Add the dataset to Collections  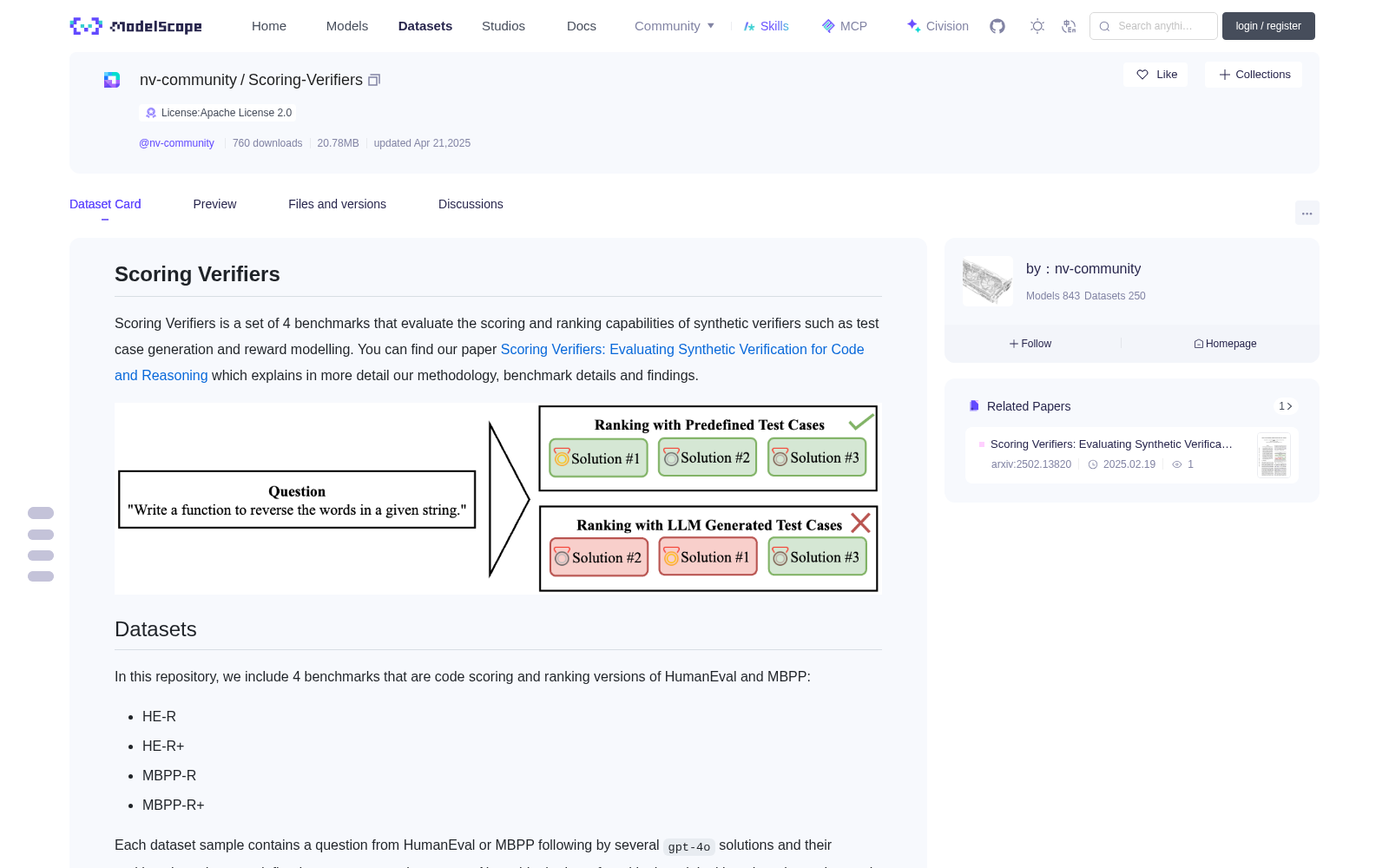click(1254, 75)
